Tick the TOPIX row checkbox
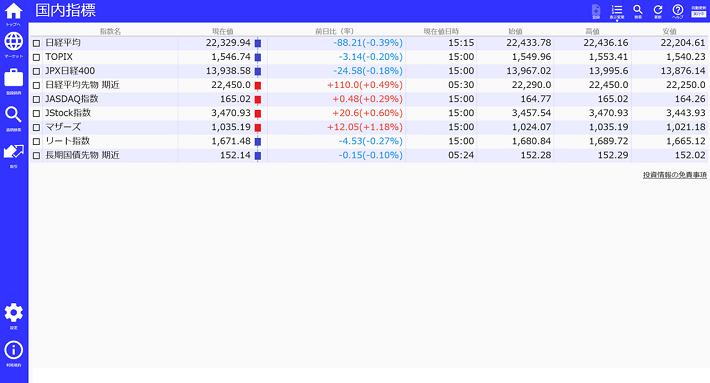 (x=37, y=57)
